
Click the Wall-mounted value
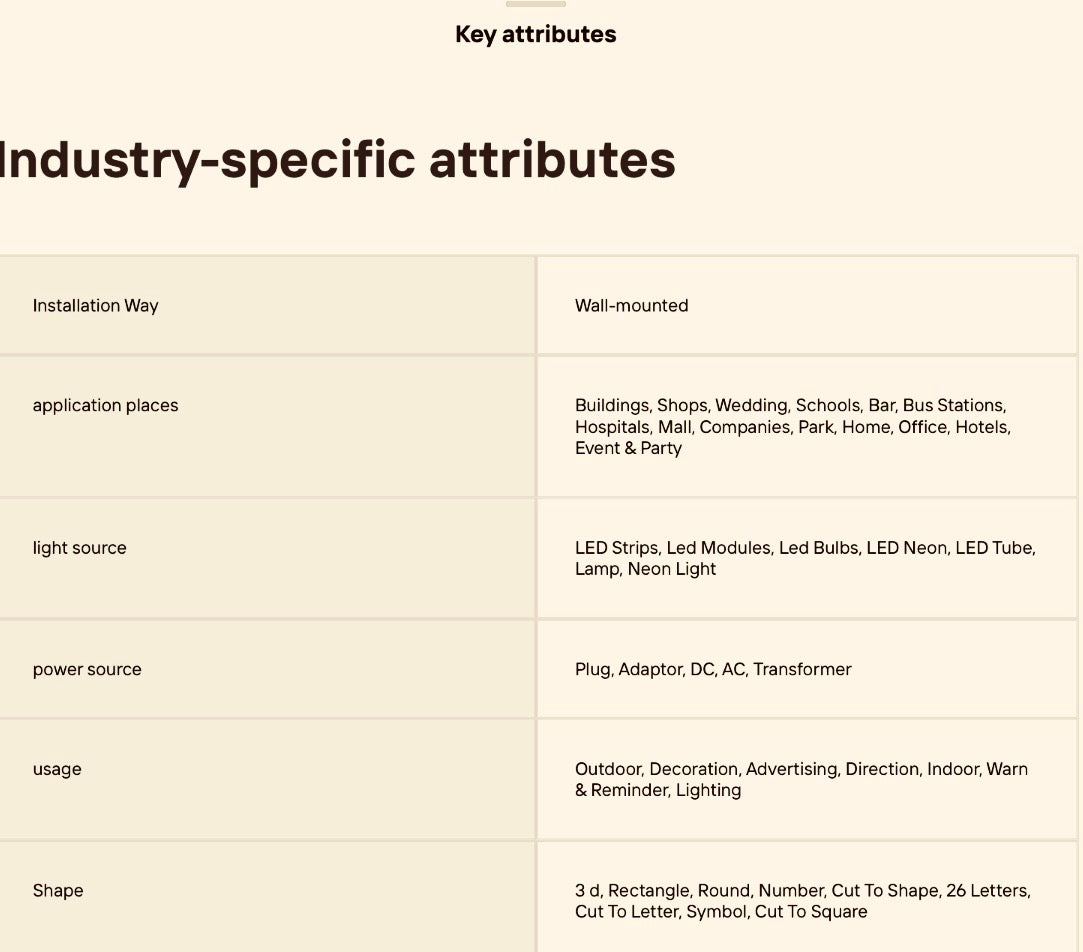(631, 306)
